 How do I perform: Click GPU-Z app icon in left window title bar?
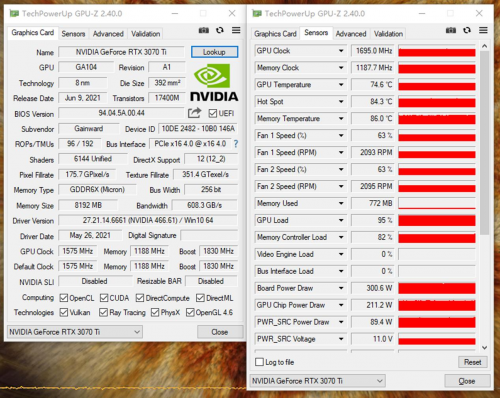point(14,13)
